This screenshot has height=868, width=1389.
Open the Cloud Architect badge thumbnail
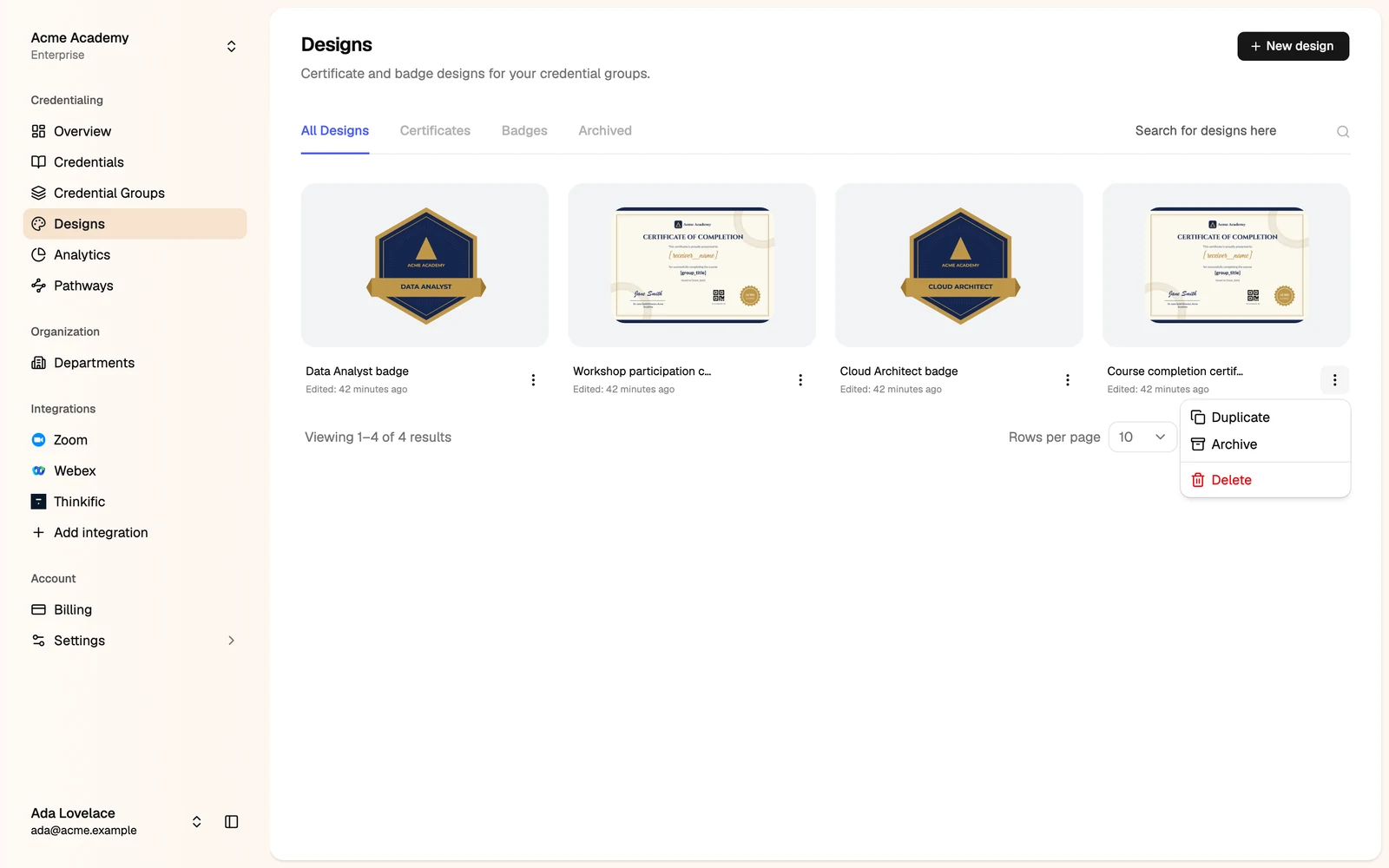[959, 266]
